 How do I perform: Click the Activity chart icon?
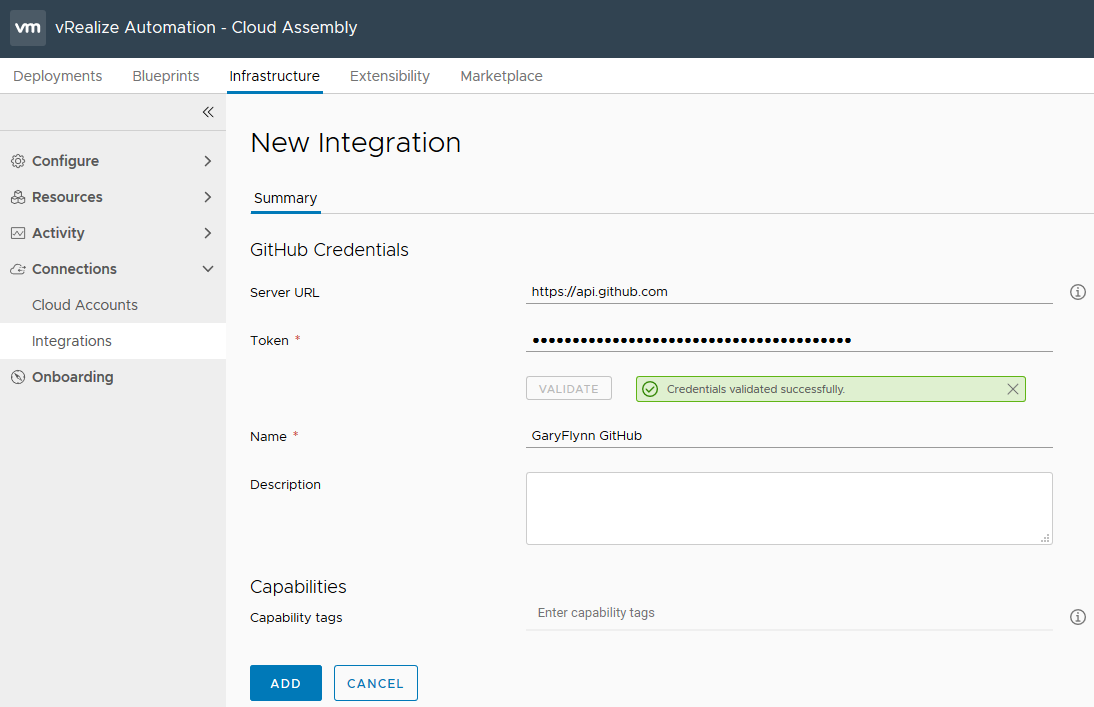click(x=18, y=233)
